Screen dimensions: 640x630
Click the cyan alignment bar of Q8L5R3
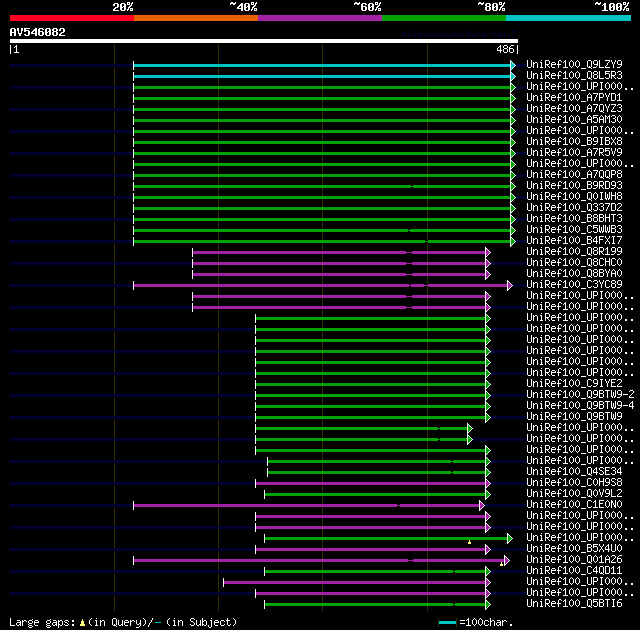click(322, 76)
